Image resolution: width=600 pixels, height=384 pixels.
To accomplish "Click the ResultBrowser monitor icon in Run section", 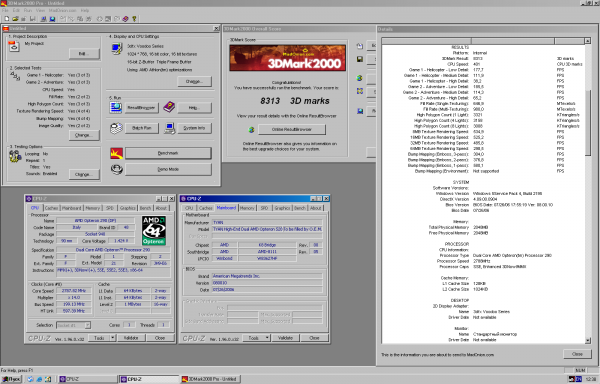I will (x=116, y=107).
